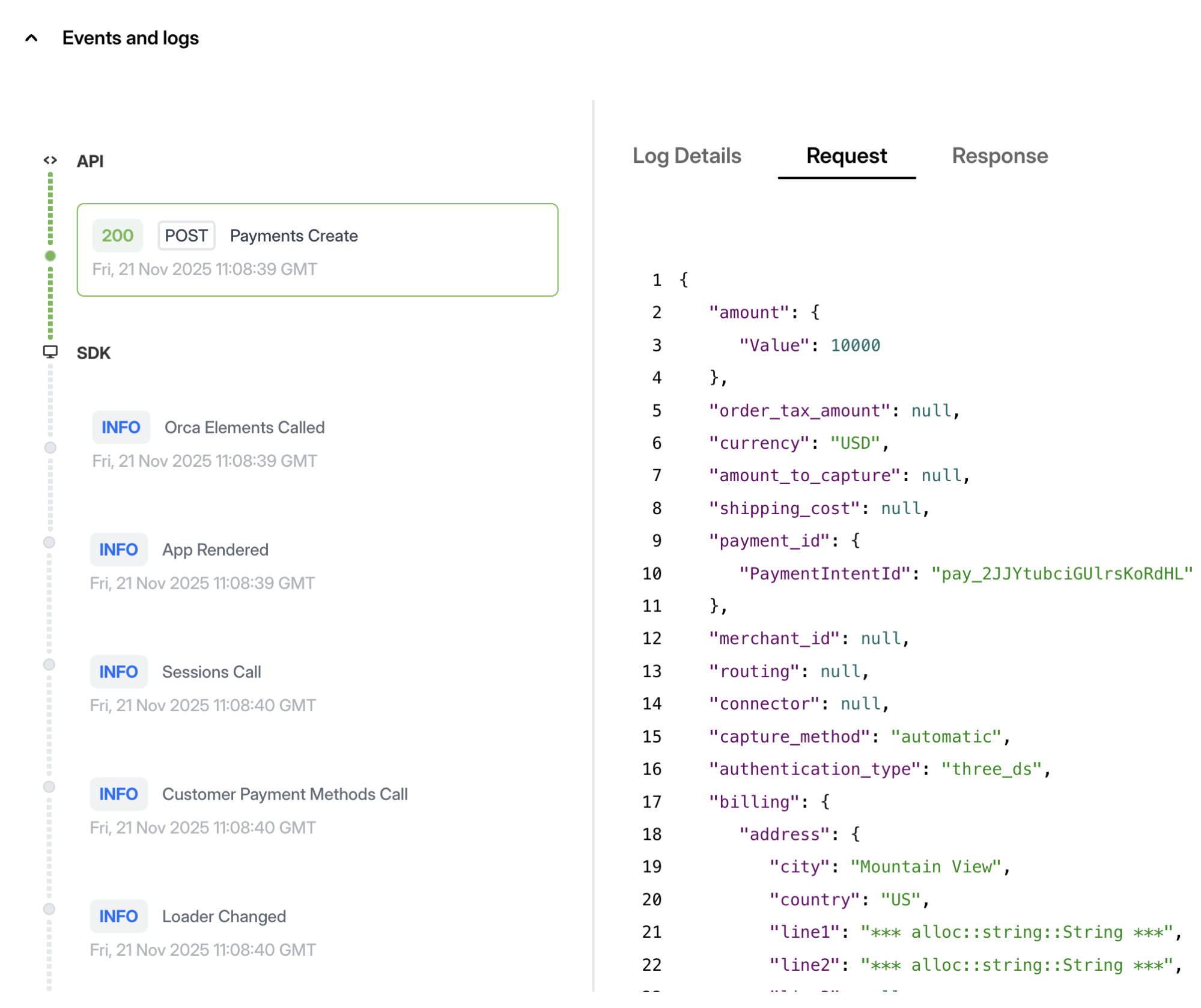1201x1008 pixels.
Task: Collapse the Events and logs section
Action: (x=31, y=38)
